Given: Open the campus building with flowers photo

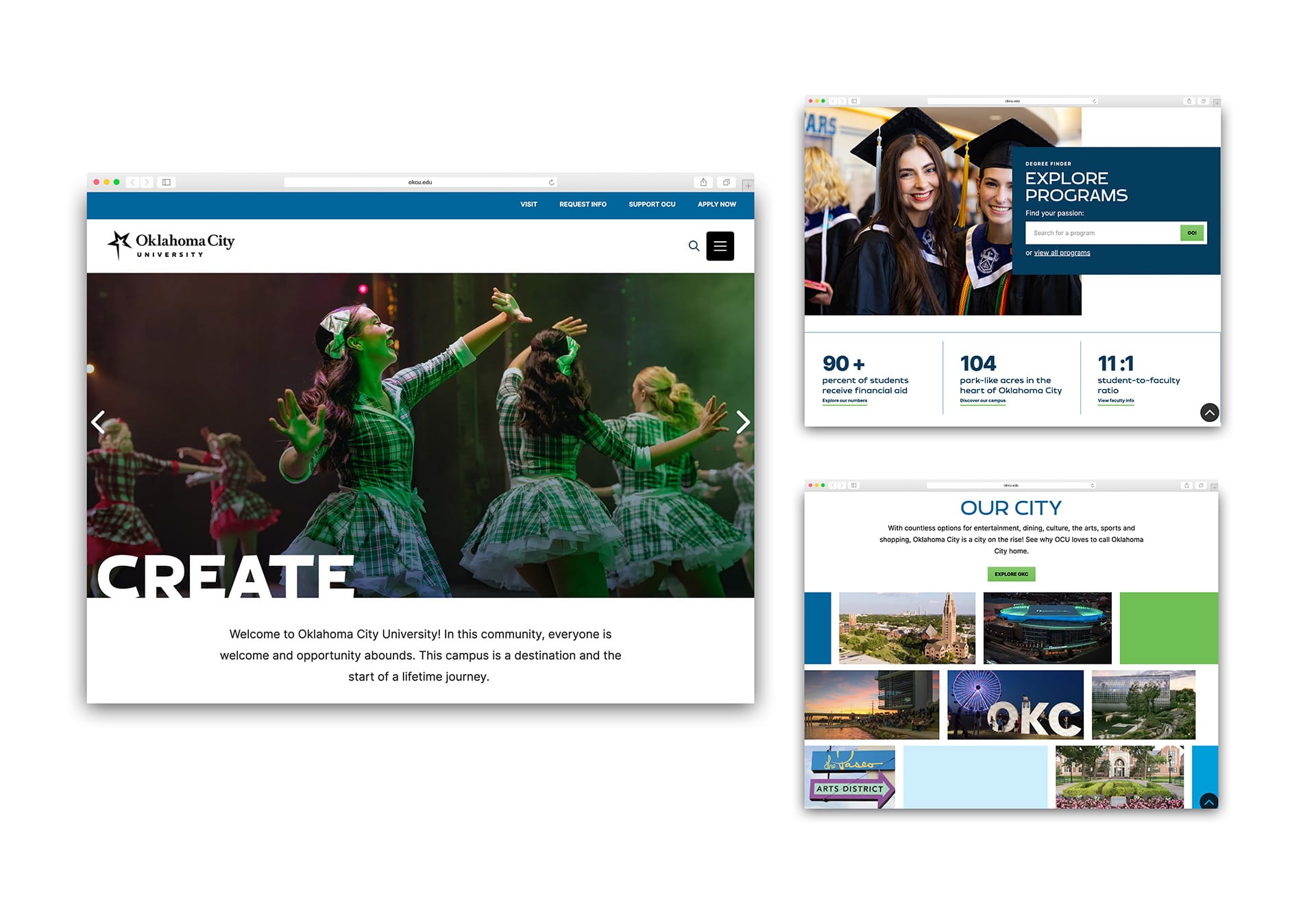Looking at the screenshot, I should click(1119, 778).
